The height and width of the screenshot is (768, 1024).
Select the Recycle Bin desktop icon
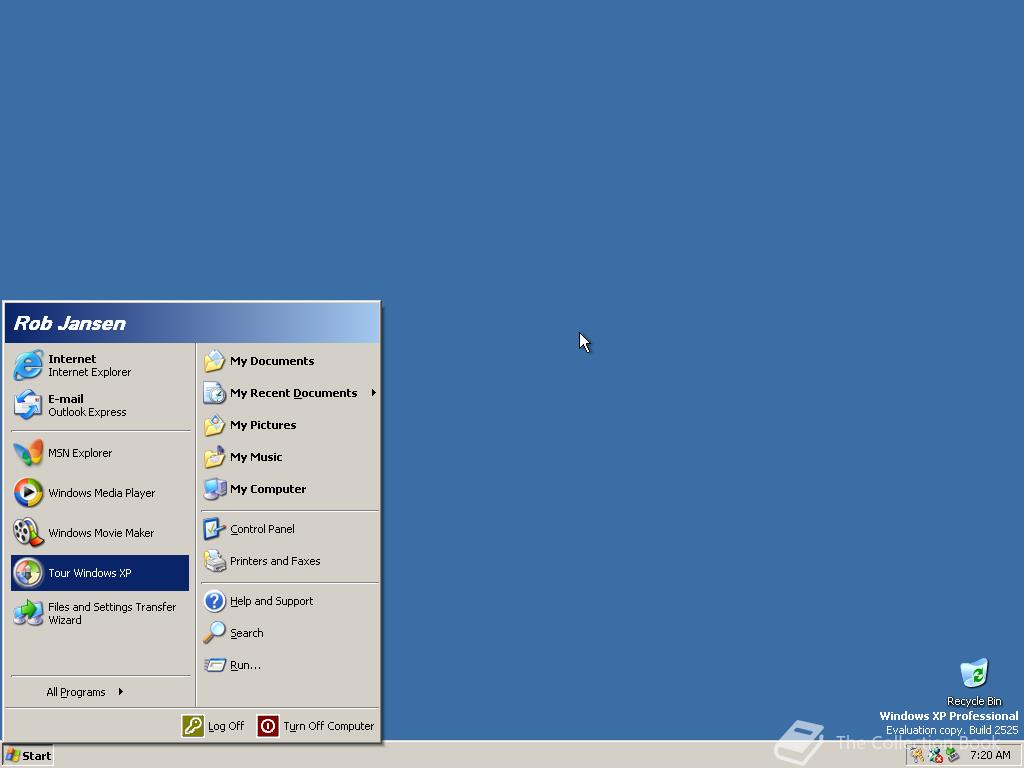(x=974, y=682)
